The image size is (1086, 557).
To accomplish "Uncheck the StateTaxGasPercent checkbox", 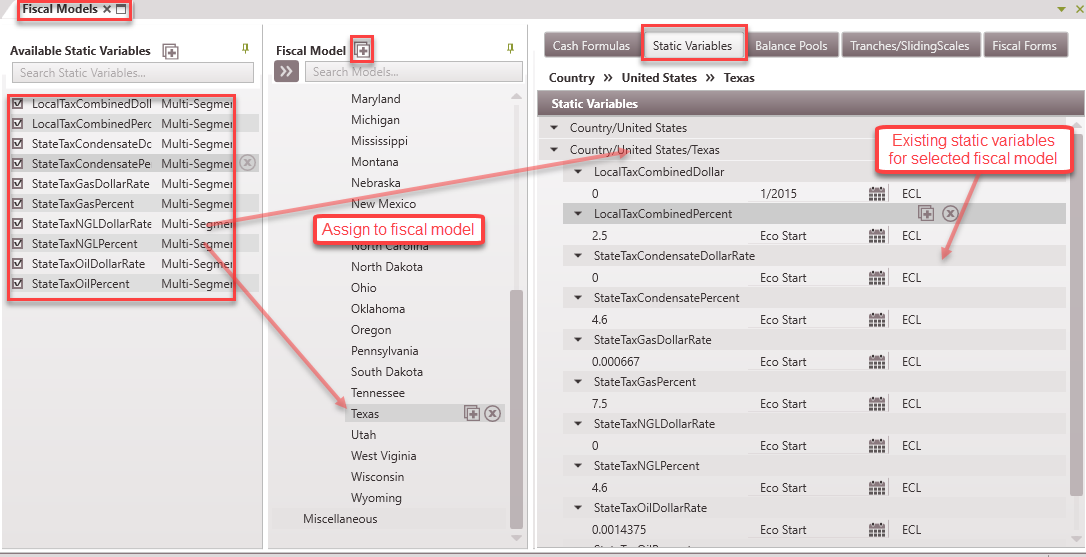I will coord(18,204).
